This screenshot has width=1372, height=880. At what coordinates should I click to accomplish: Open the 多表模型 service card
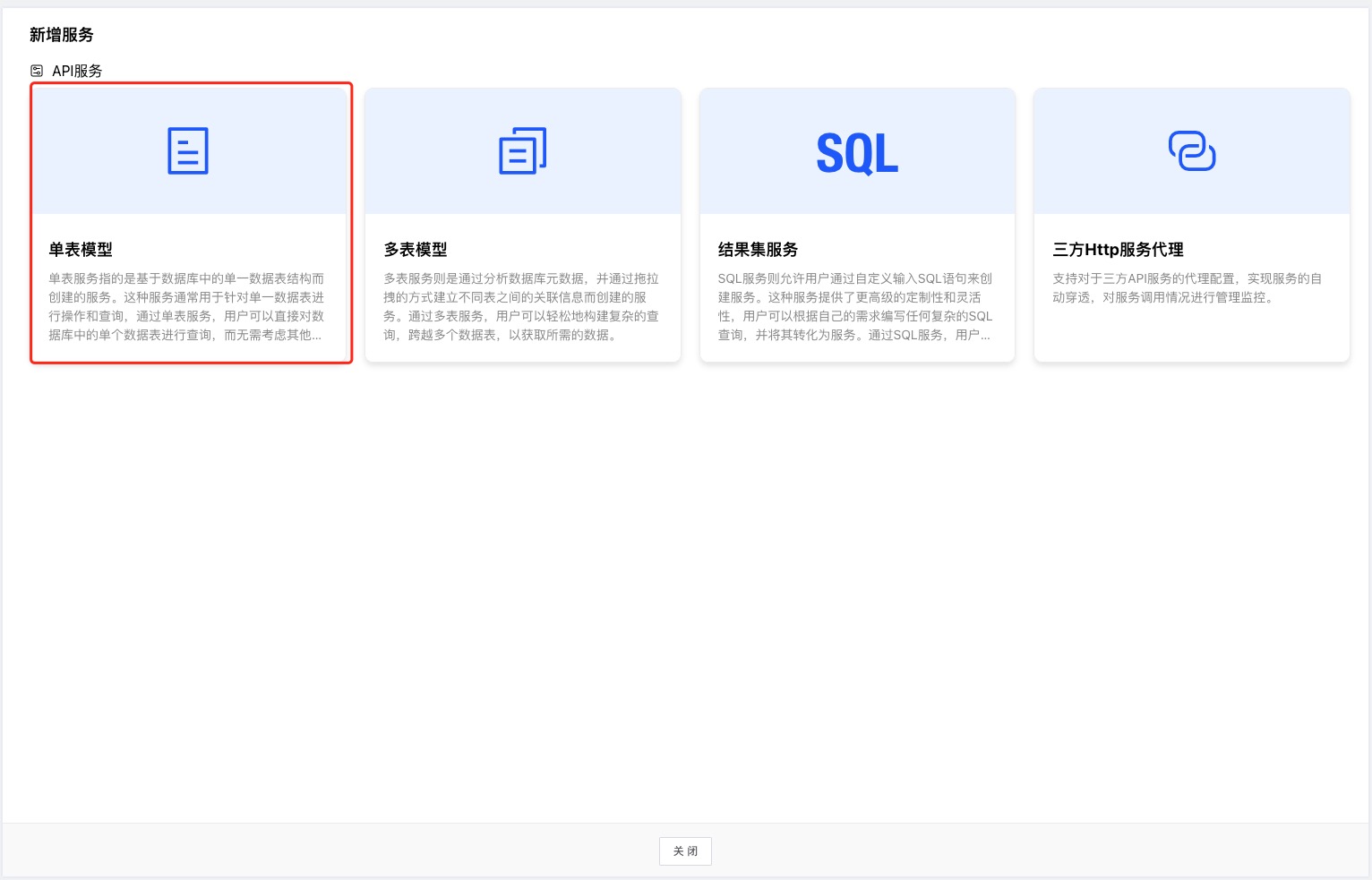[523, 224]
